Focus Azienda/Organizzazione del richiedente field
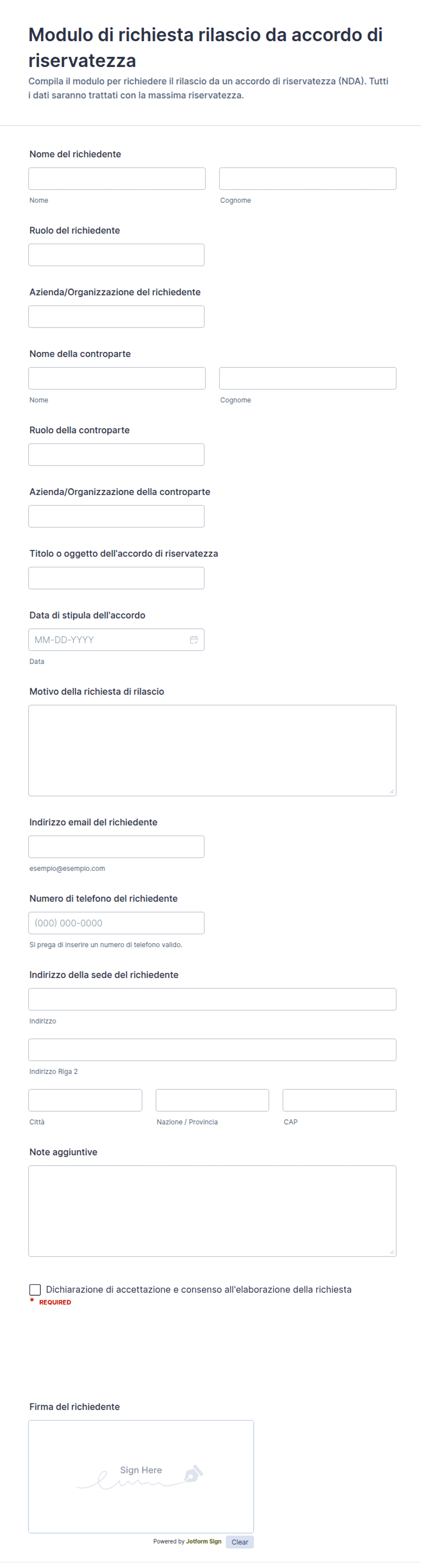This screenshot has height=1568, width=421. pos(116,317)
